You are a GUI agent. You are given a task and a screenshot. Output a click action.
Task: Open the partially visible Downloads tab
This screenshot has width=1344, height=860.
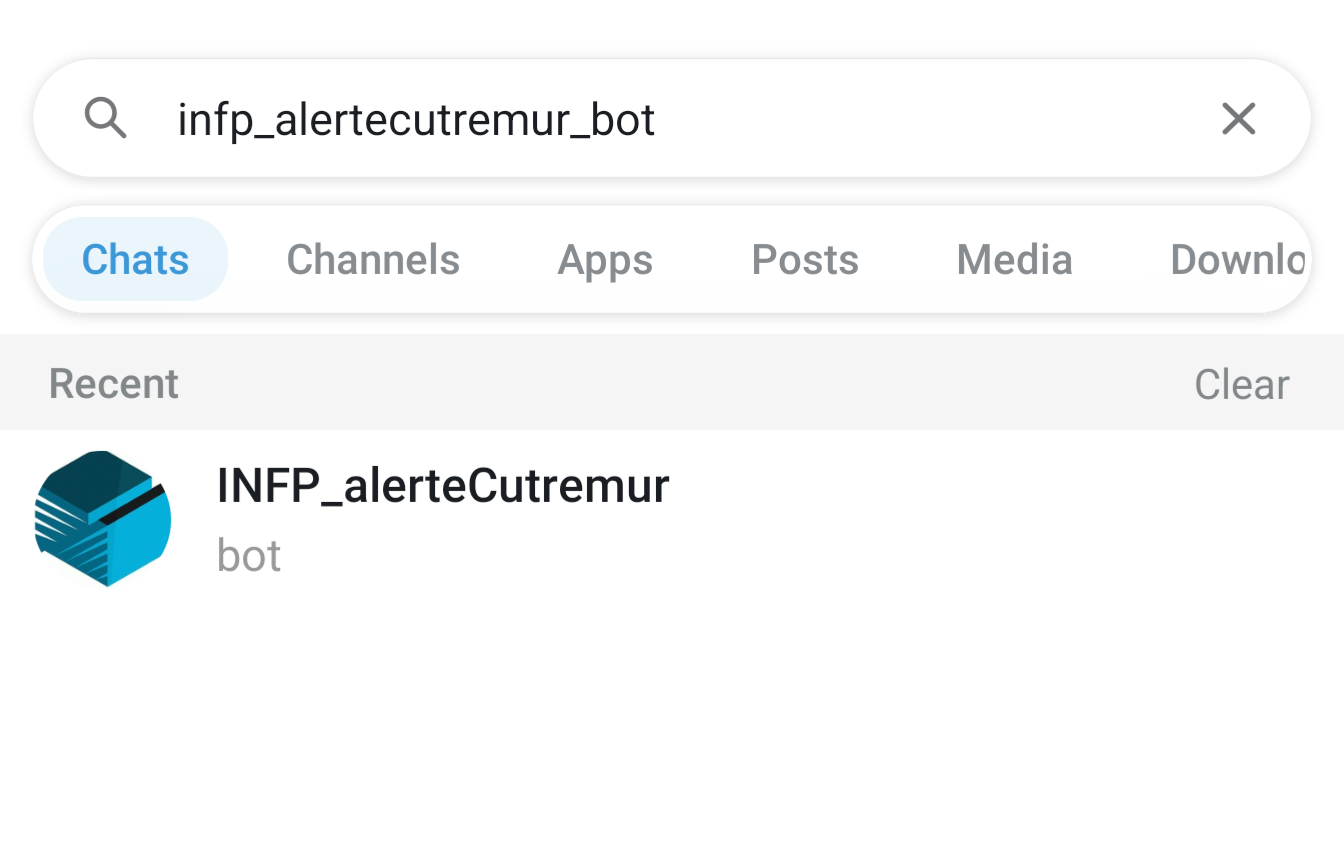pyautogui.click(x=1238, y=260)
